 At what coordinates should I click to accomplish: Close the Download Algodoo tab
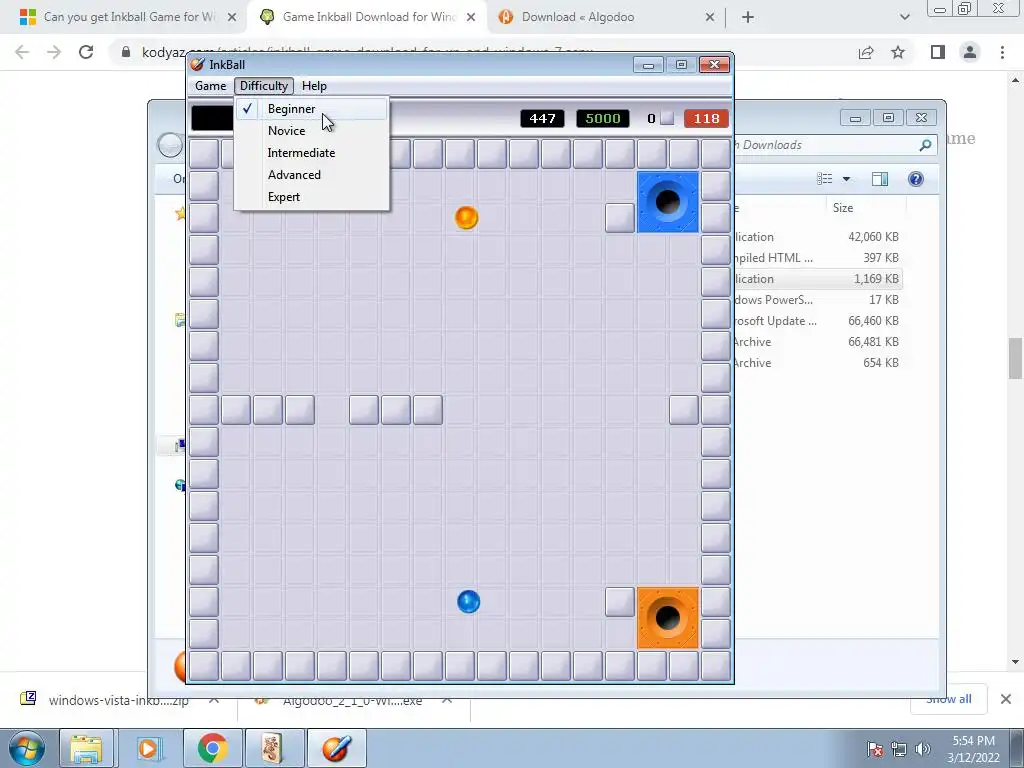[x=710, y=18]
